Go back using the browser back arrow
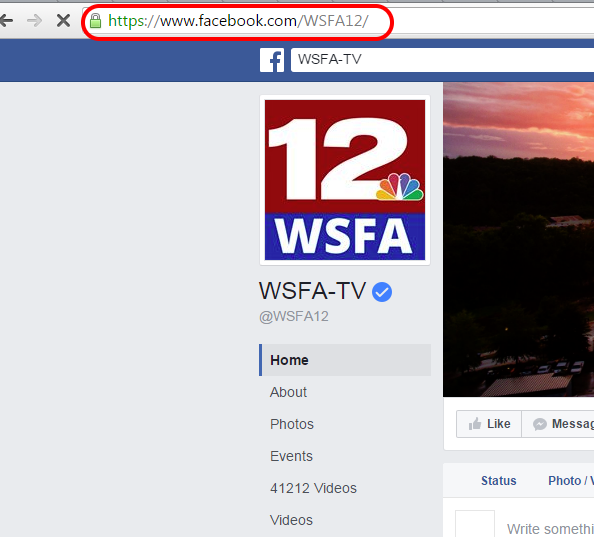The height and width of the screenshot is (537, 594). (x=6, y=20)
